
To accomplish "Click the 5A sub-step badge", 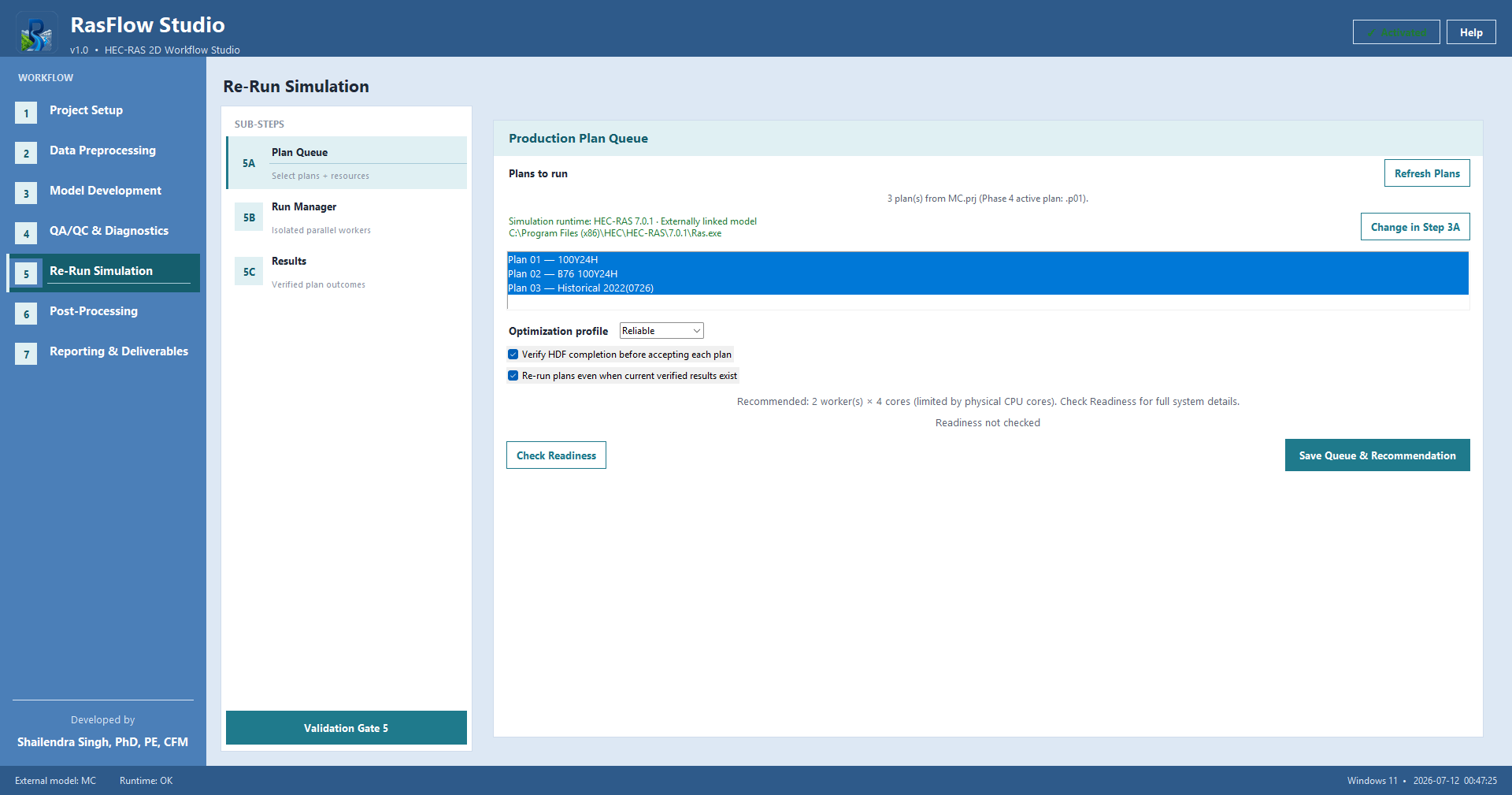I will tap(249, 163).
